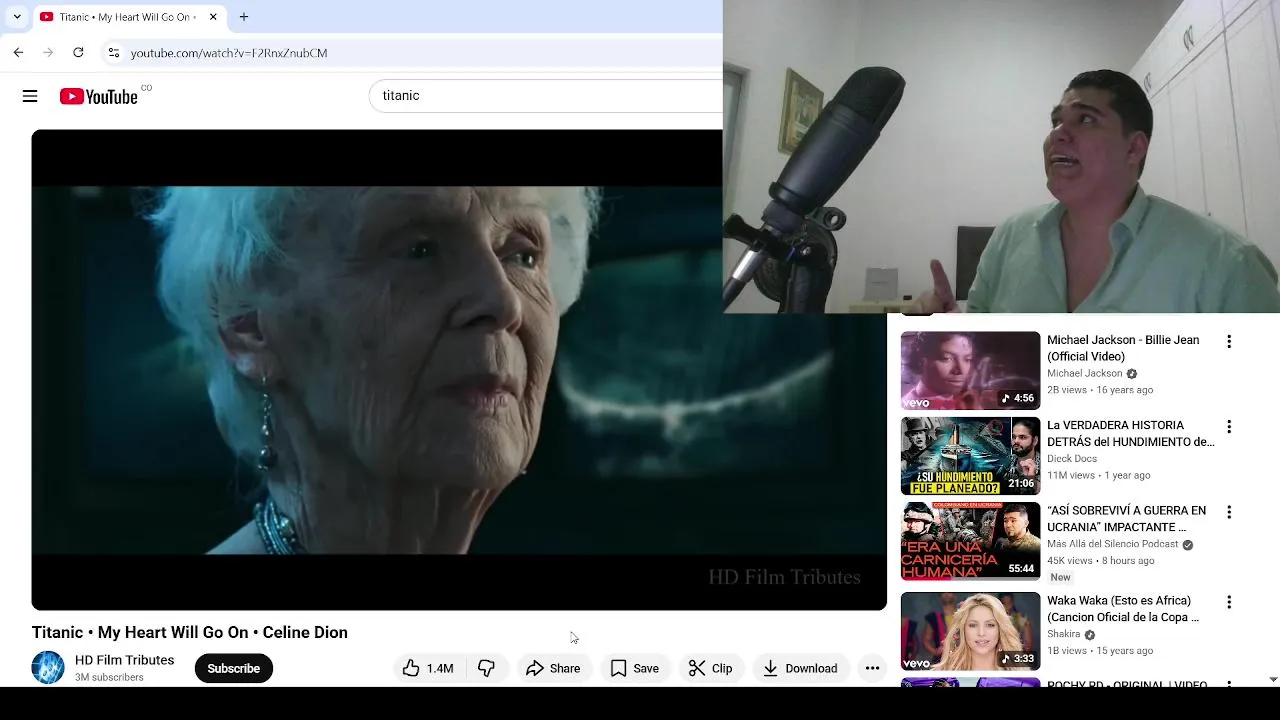Open La VERDADERA HISTORIA Titanic thumbnail
This screenshot has width=1280, height=720.
pos(970,456)
